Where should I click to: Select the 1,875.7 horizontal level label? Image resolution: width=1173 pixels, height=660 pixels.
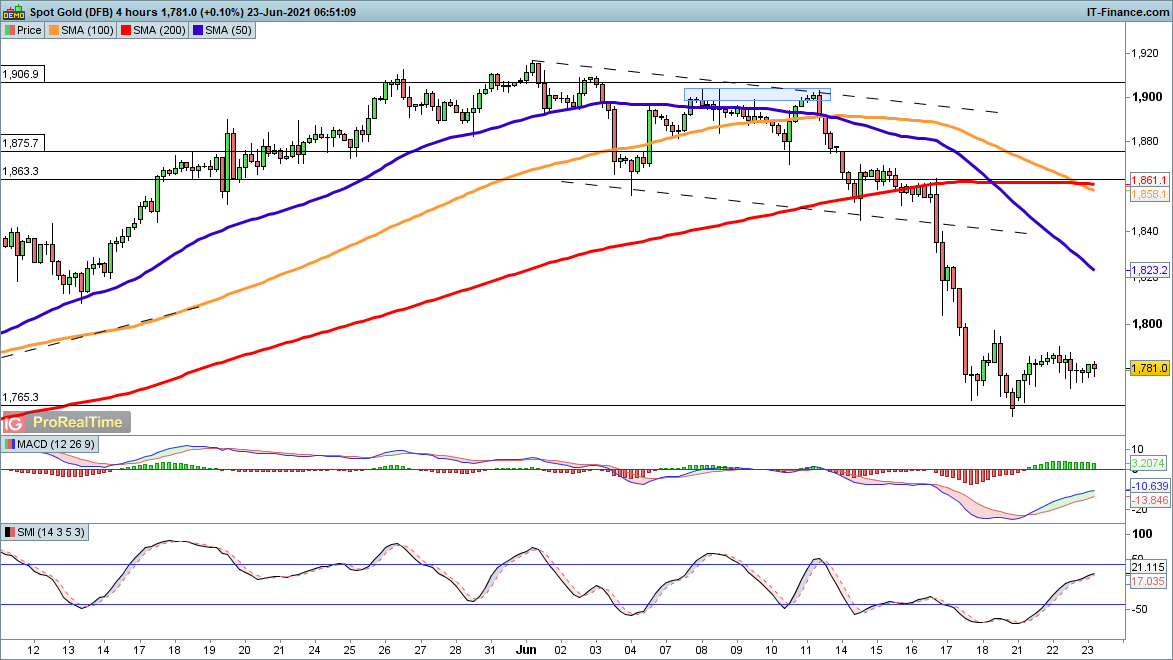tap(21, 143)
